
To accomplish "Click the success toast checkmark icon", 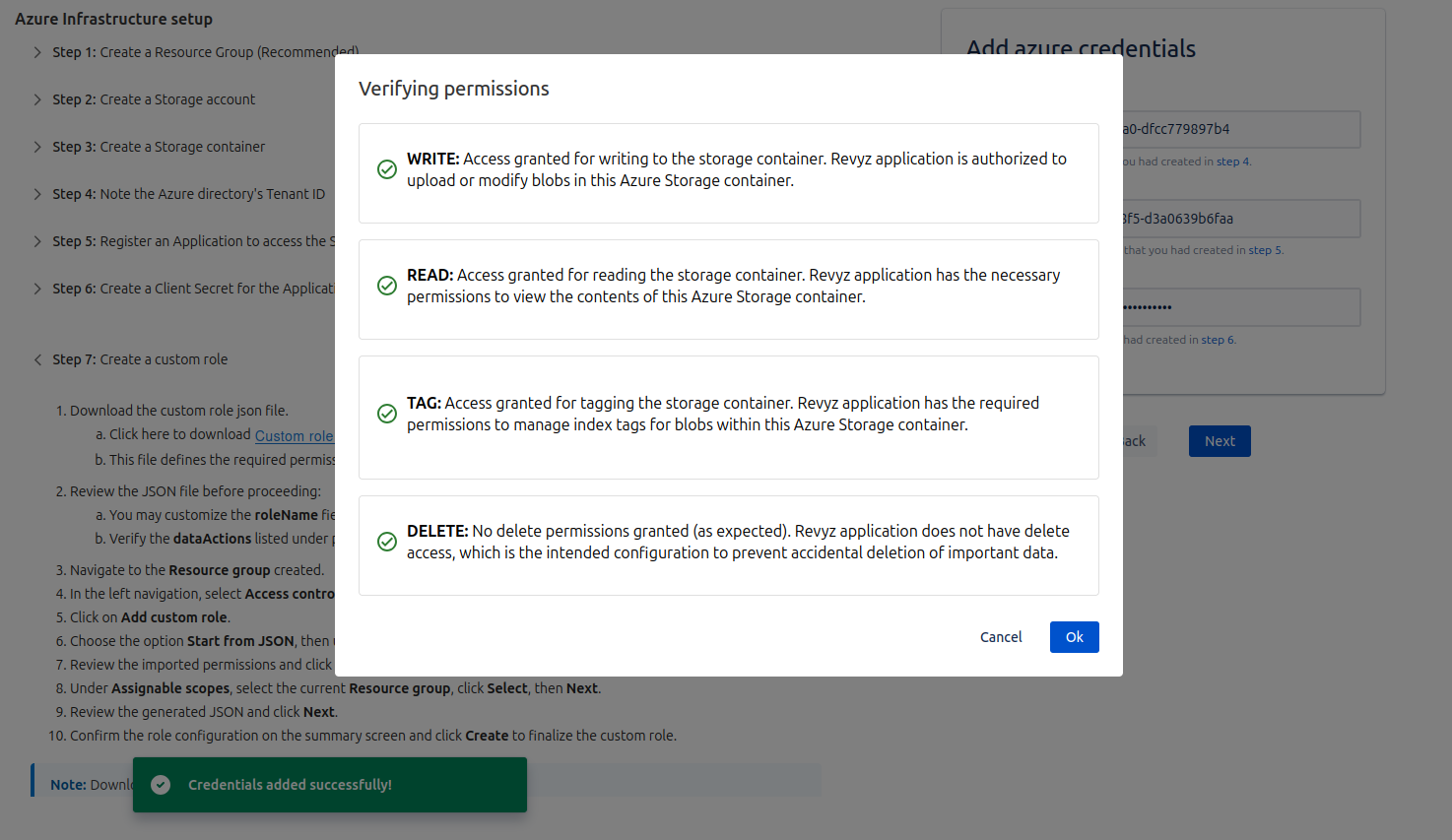I will (x=161, y=785).
